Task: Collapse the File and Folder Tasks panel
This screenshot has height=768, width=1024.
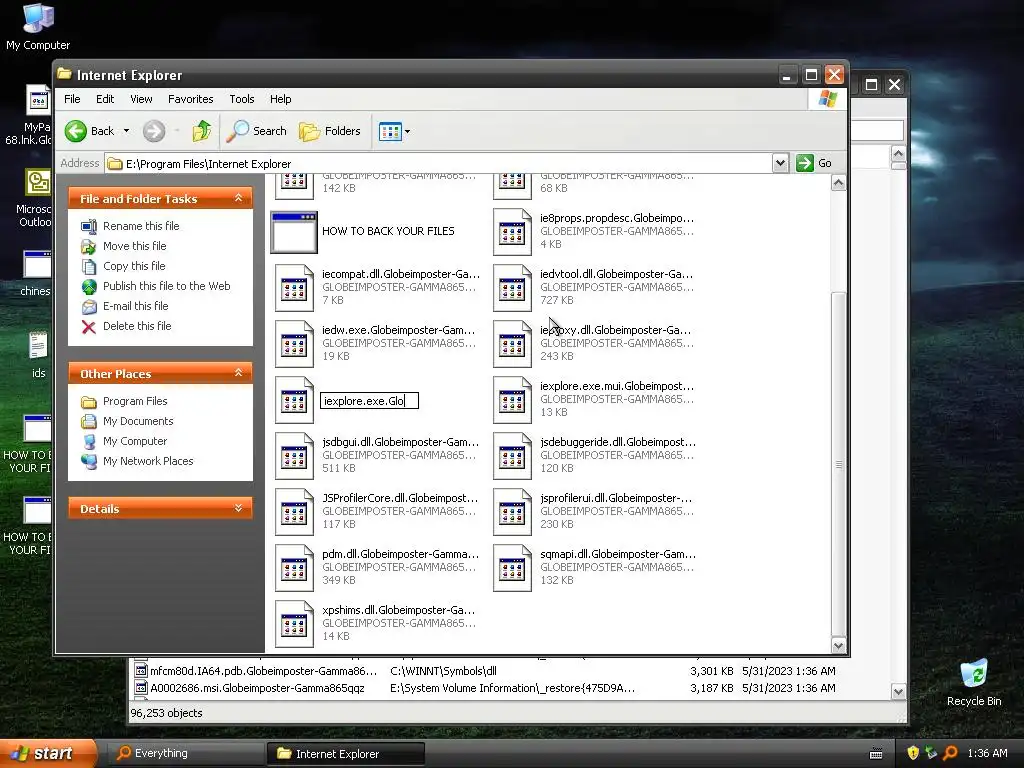Action: click(238, 198)
